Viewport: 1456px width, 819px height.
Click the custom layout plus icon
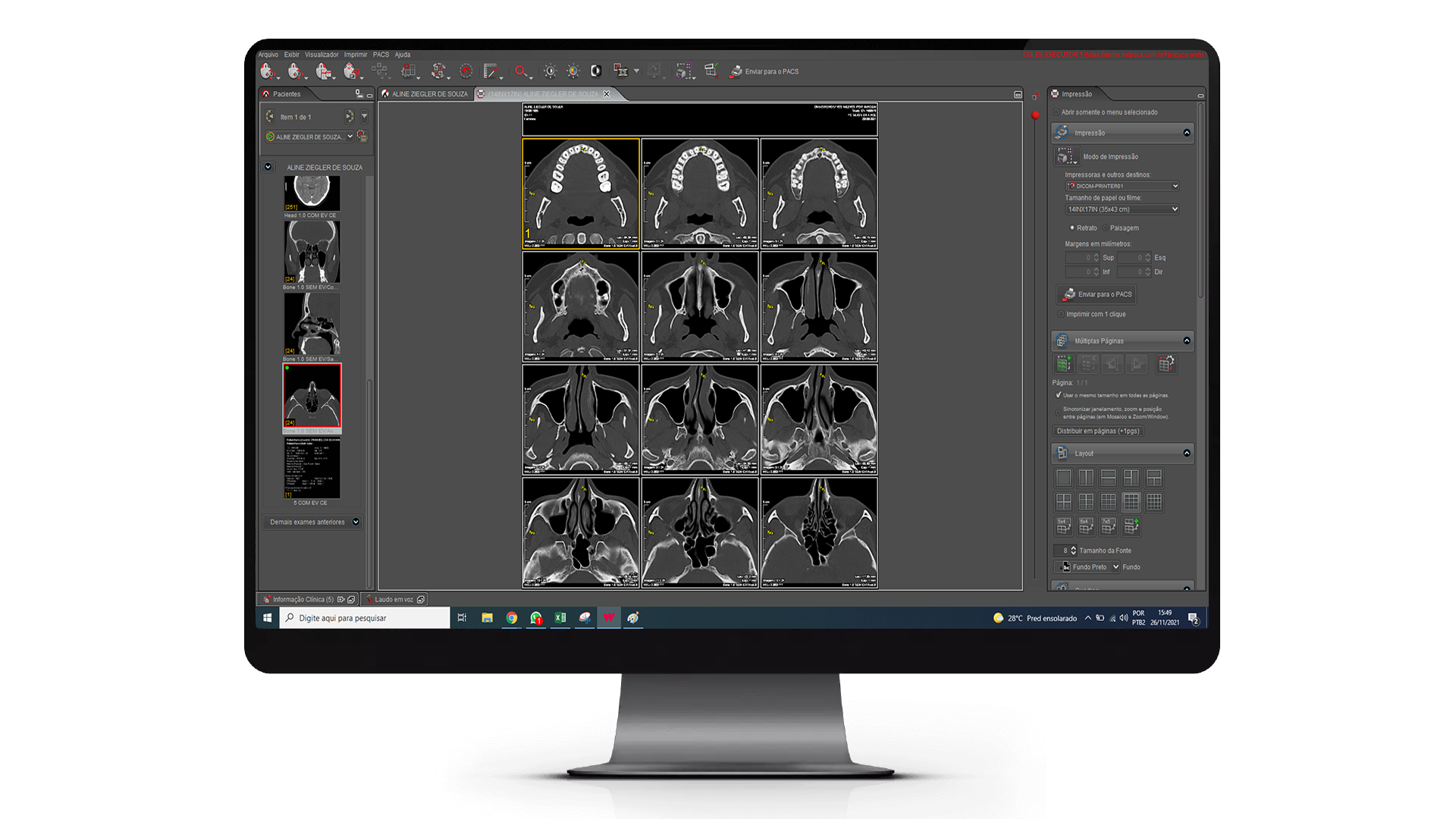pyautogui.click(x=1131, y=526)
